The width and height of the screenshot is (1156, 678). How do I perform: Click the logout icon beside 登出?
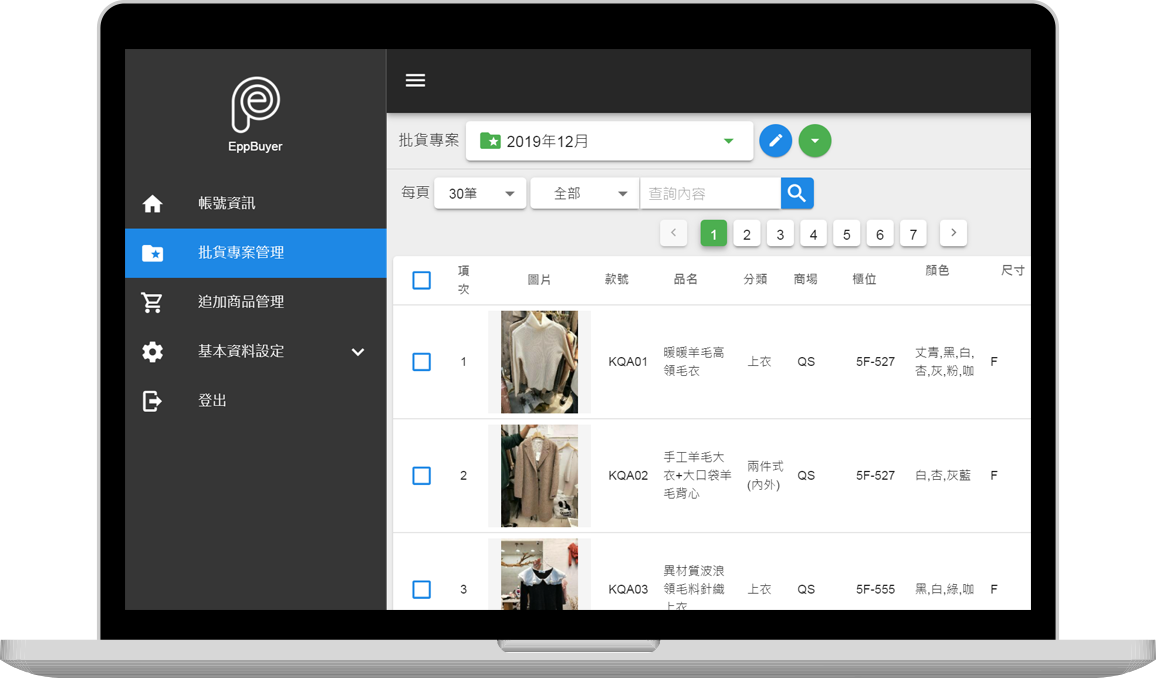tap(152, 401)
